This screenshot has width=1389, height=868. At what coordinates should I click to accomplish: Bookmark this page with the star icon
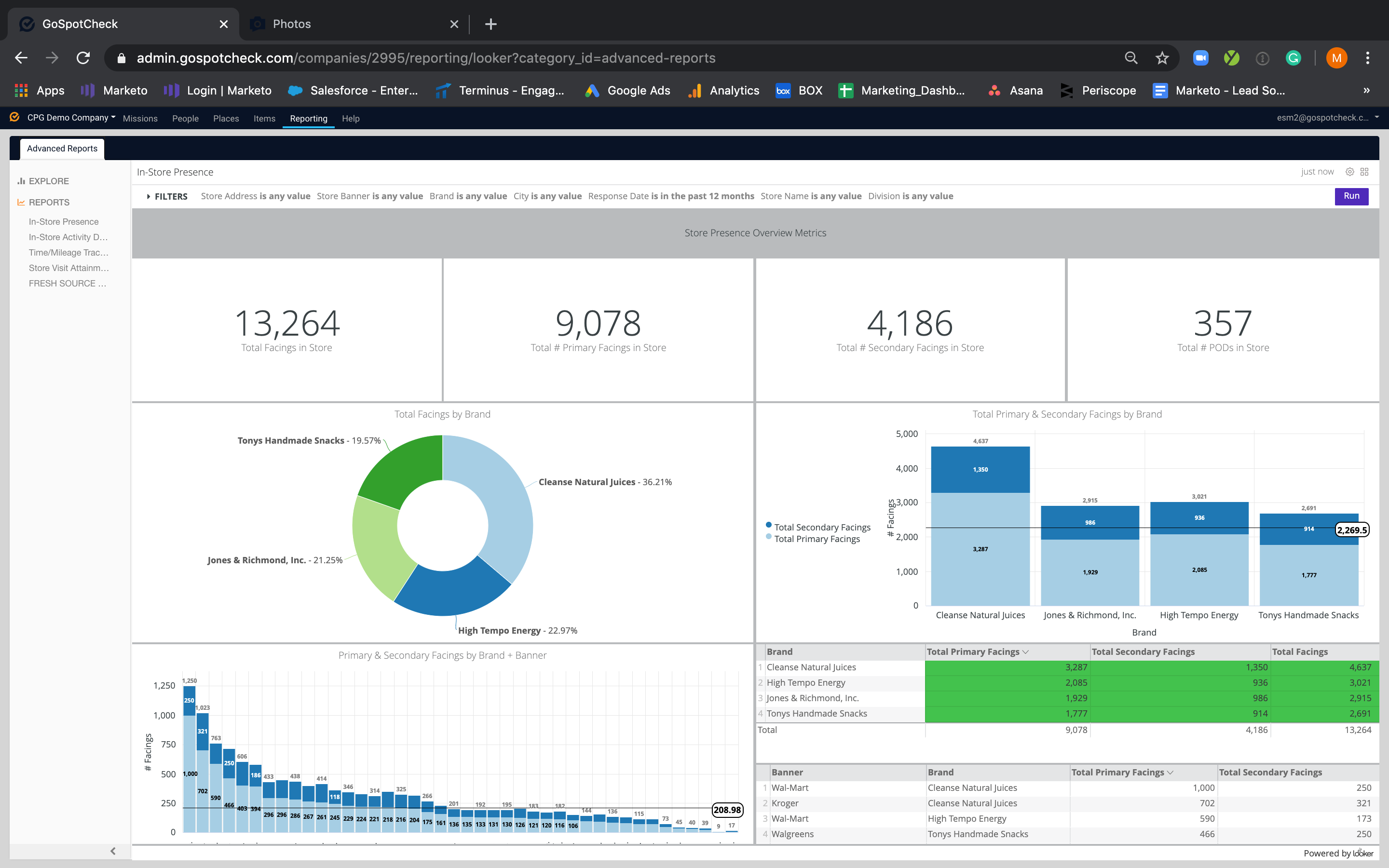[1162, 58]
